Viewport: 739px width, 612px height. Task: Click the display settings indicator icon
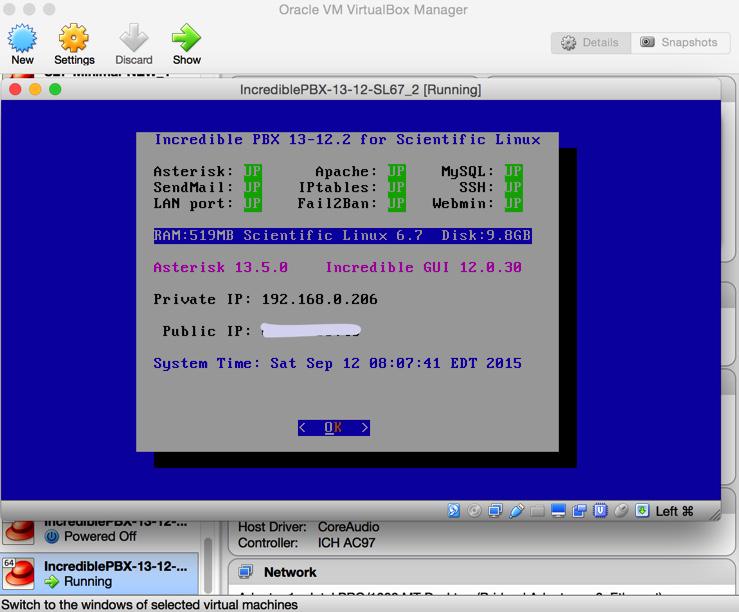coord(558,511)
